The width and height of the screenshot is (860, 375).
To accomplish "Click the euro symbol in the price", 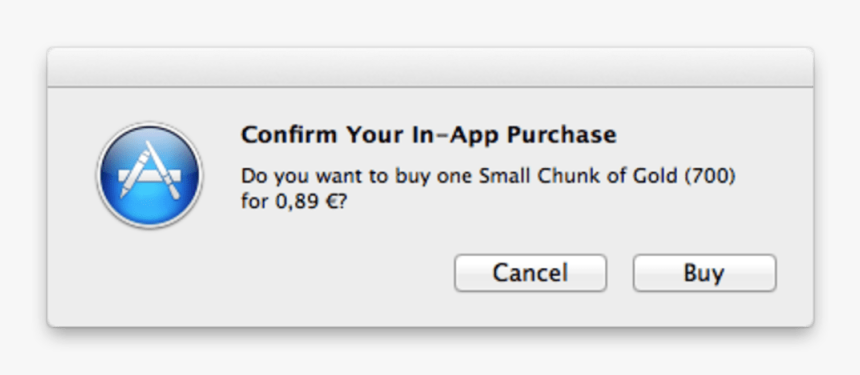I will pyautogui.click(x=331, y=202).
